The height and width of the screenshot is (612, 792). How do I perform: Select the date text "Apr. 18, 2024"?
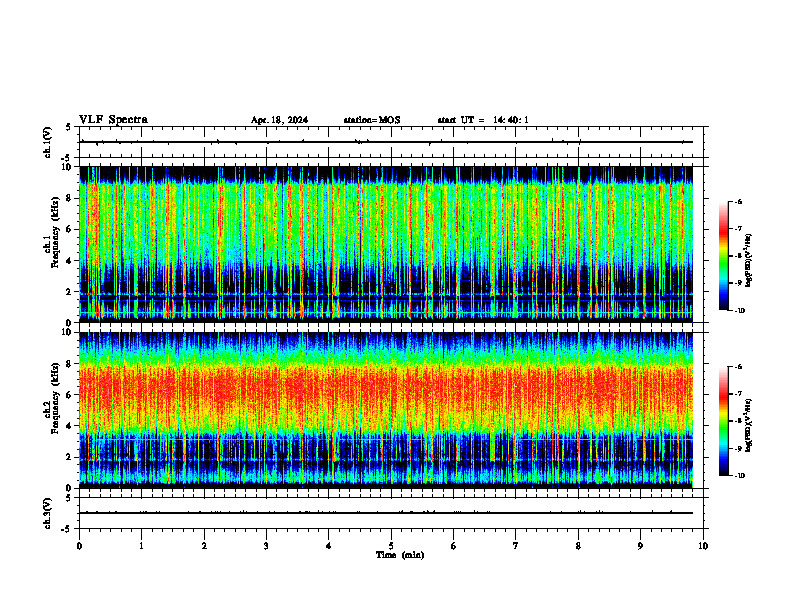click(x=279, y=120)
